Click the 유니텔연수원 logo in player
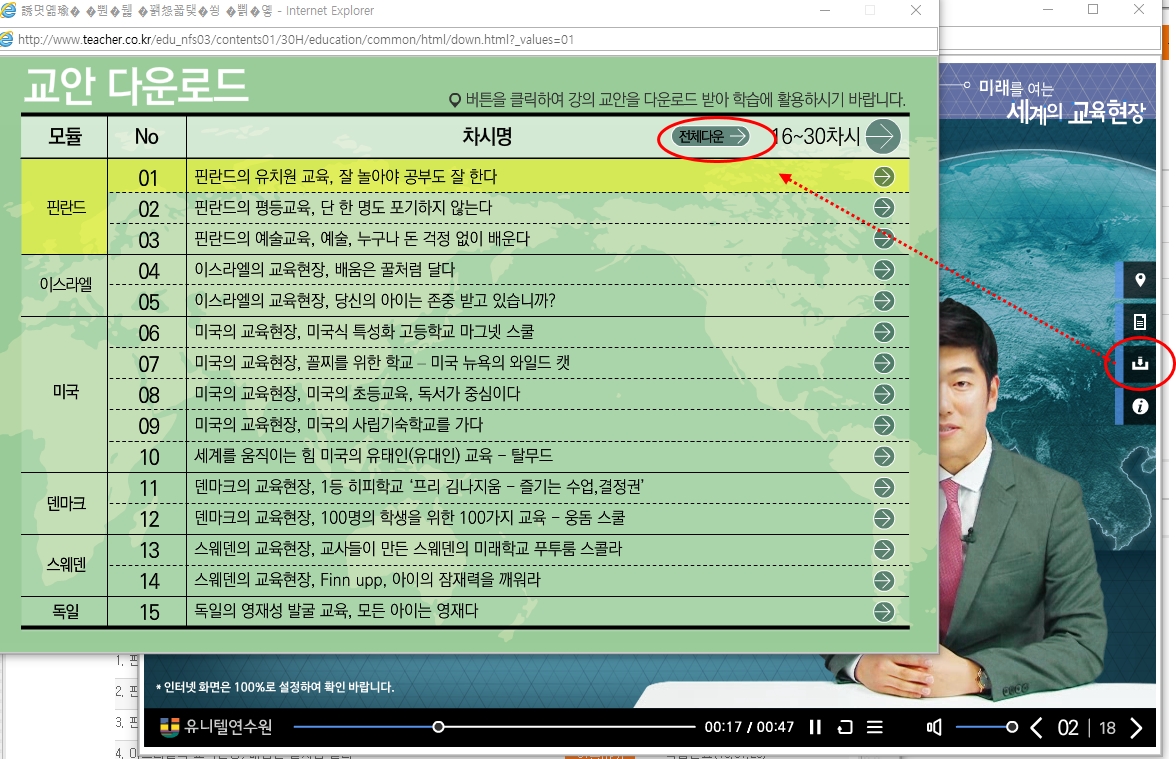The image size is (1176, 759). click(216, 727)
